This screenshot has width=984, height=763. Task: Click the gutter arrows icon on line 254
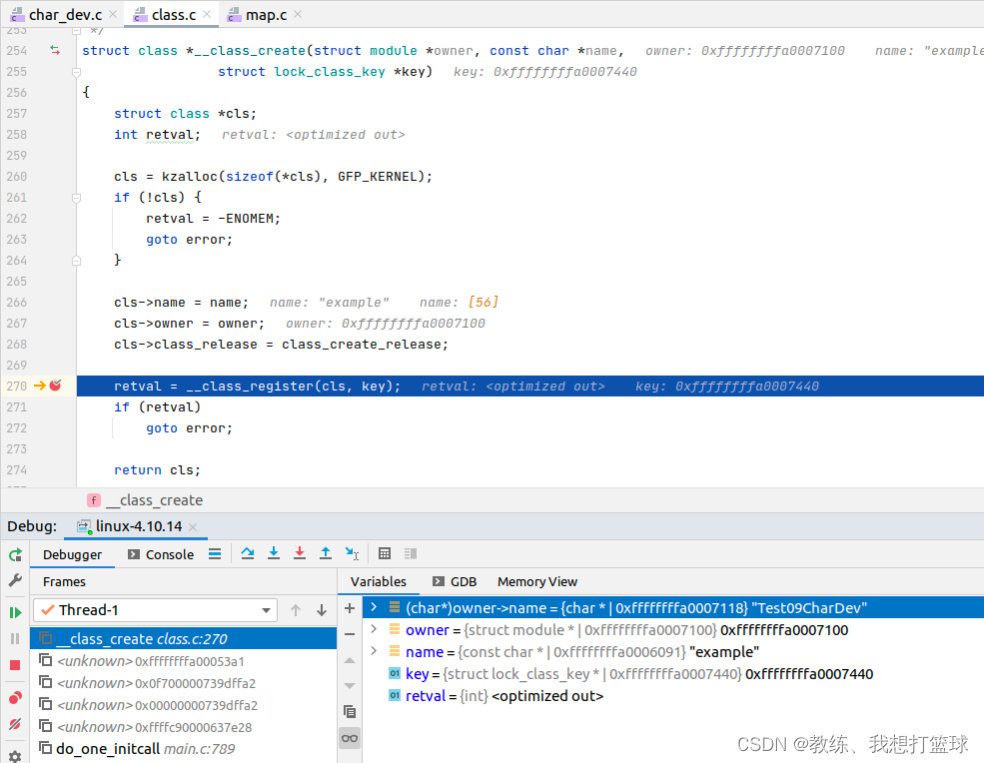tap(55, 50)
